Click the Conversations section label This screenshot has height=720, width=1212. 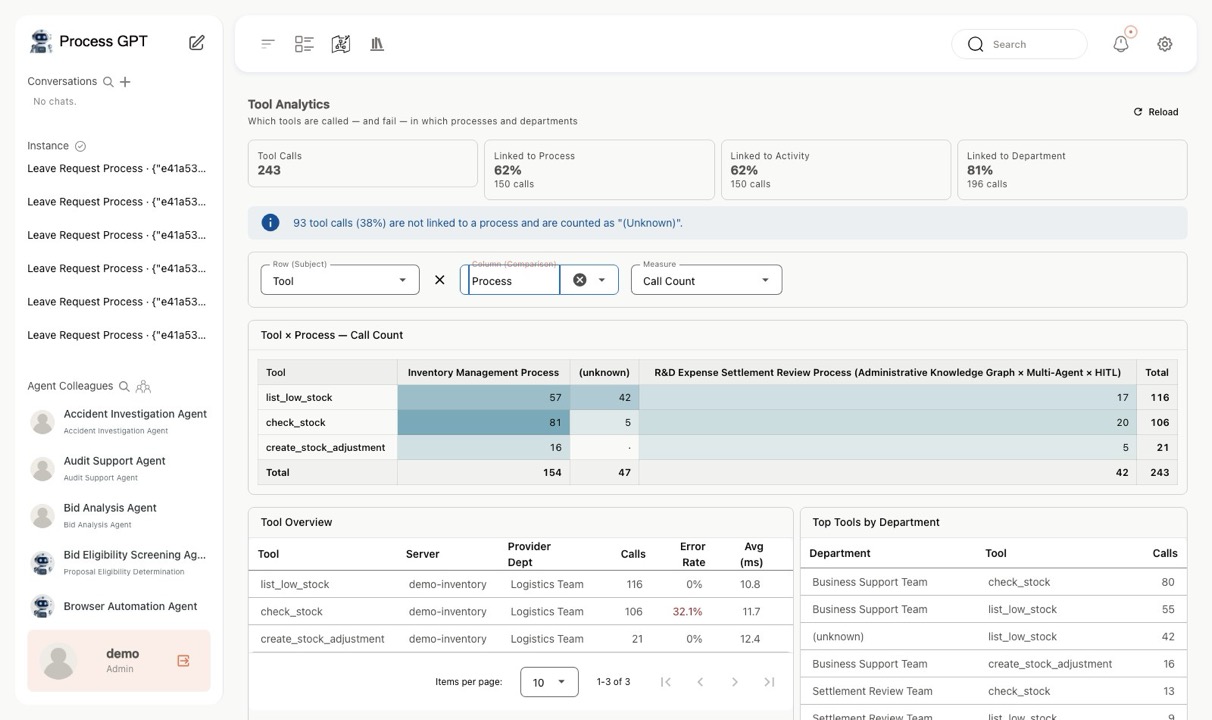62,81
